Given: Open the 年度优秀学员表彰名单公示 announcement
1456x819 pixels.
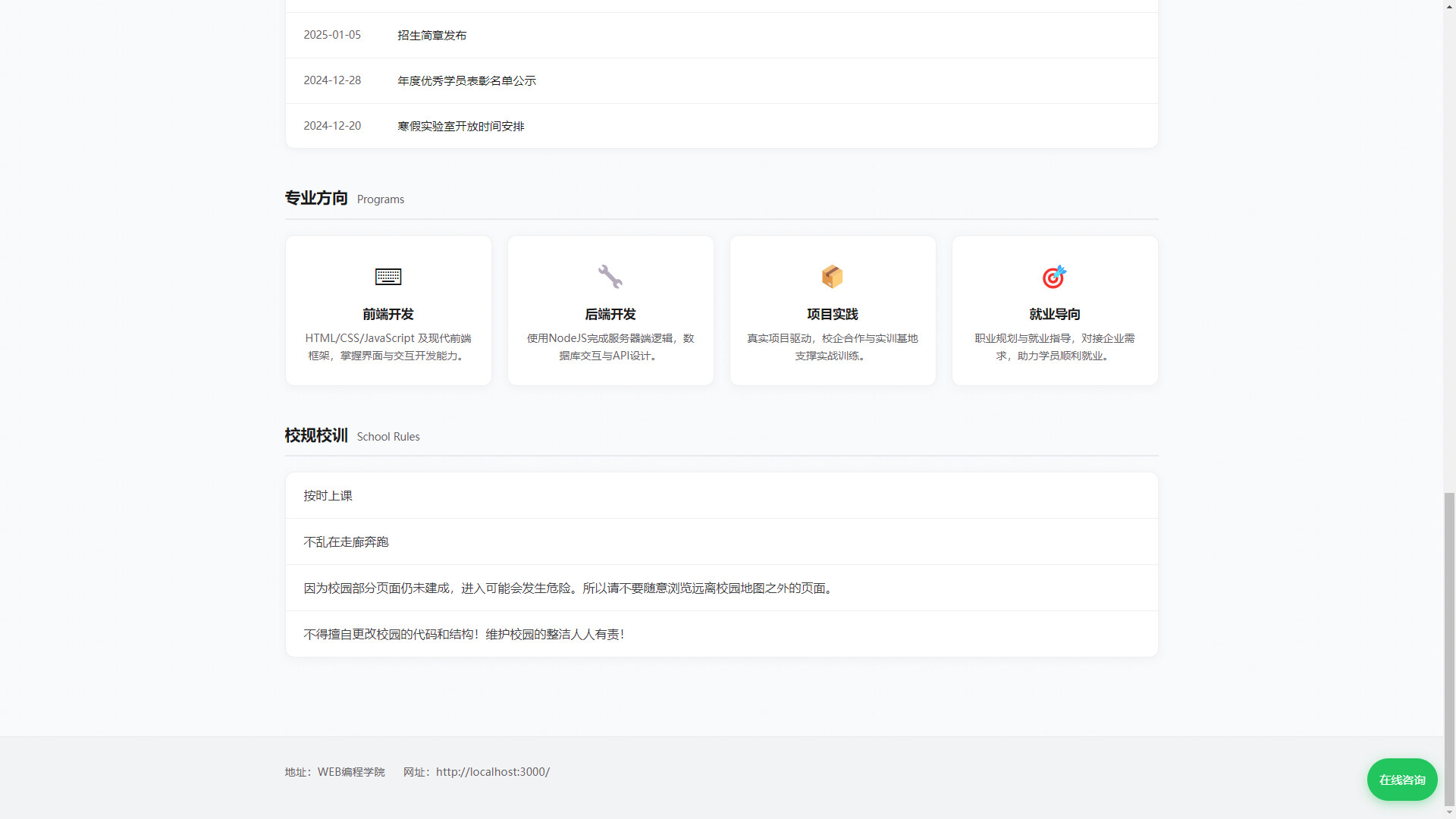Looking at the screenshot, I should click(466, 80).
